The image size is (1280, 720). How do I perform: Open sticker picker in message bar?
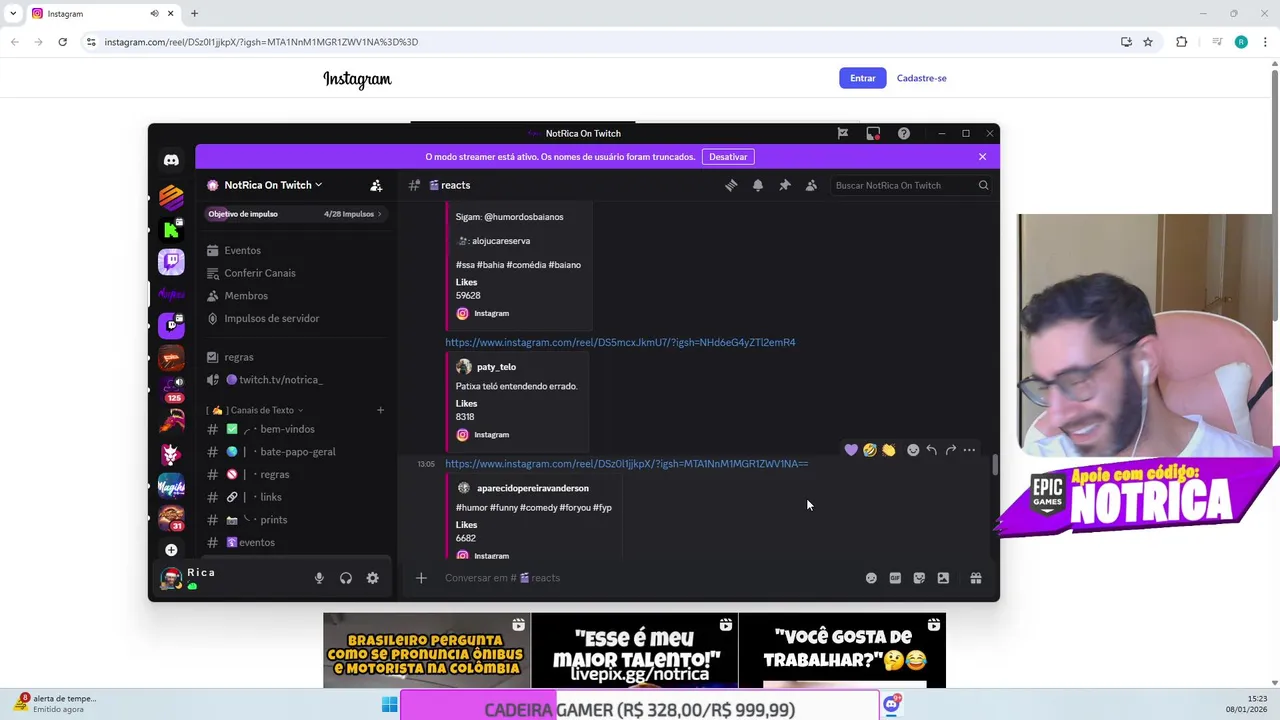919,578
